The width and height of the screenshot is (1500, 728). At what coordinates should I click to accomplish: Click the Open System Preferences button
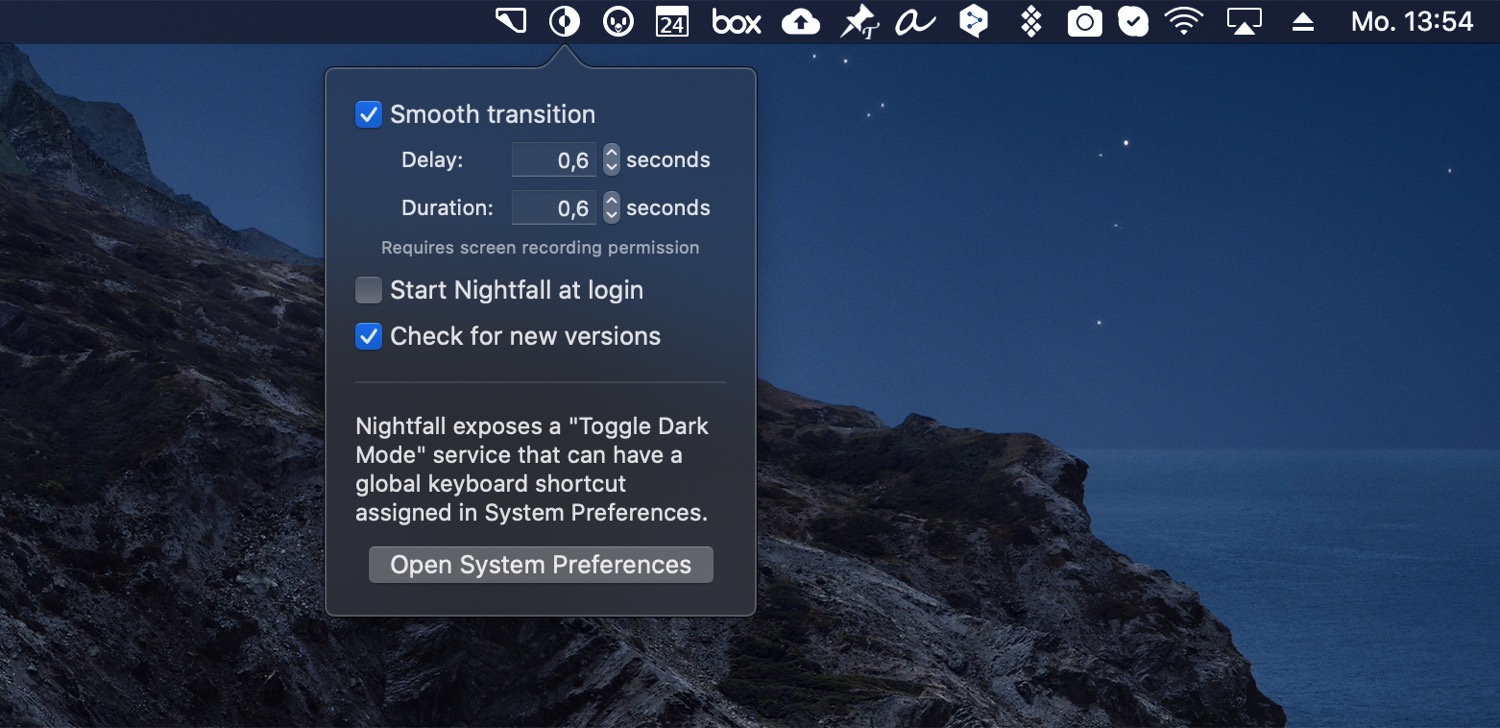click(540, 565)
